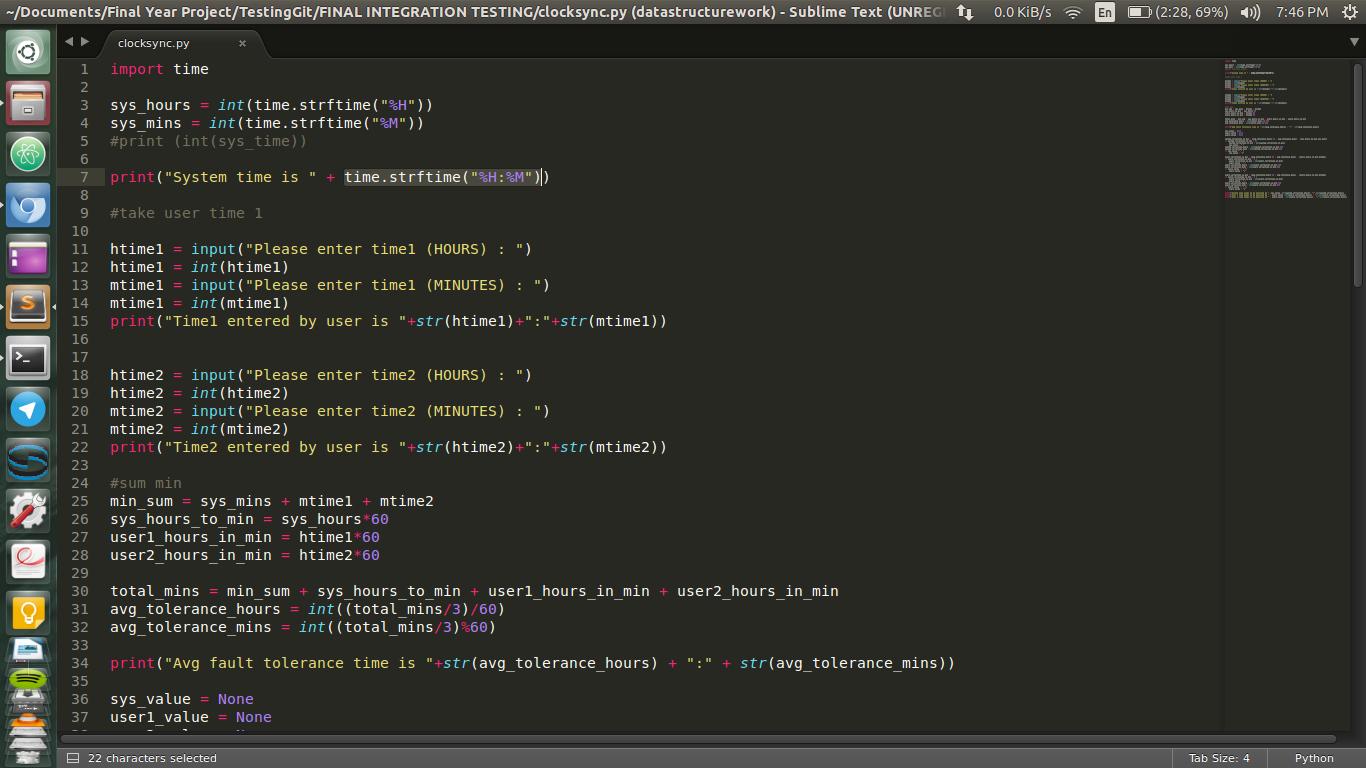Open the Ubuntu Dash from the launcher
Screen dimensions: 1366x768
tap(28, 51)
